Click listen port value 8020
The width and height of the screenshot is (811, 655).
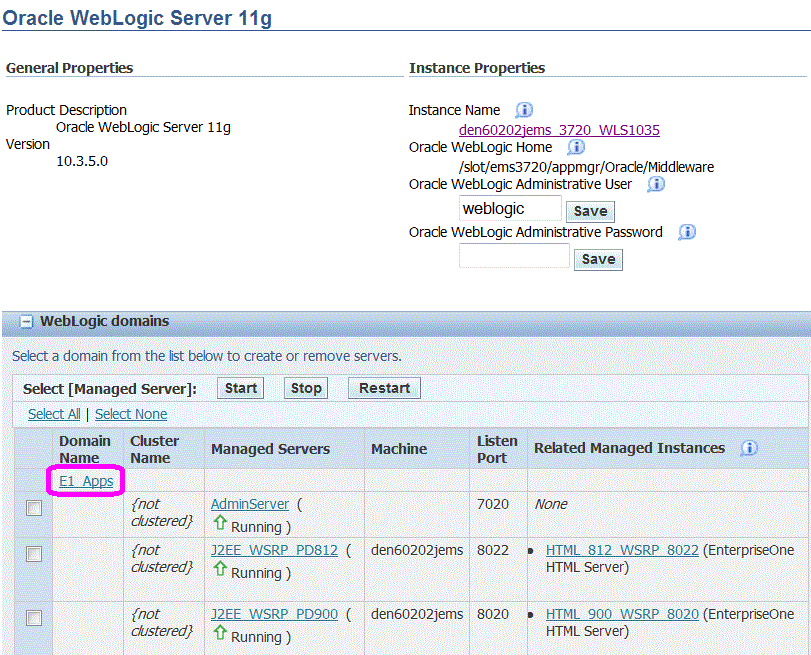point(492,615)
